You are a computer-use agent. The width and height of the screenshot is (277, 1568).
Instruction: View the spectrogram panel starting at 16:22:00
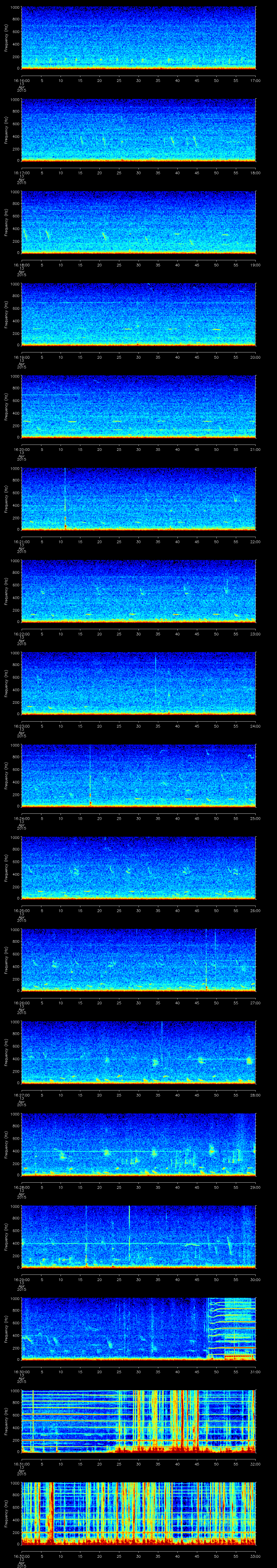138,591
